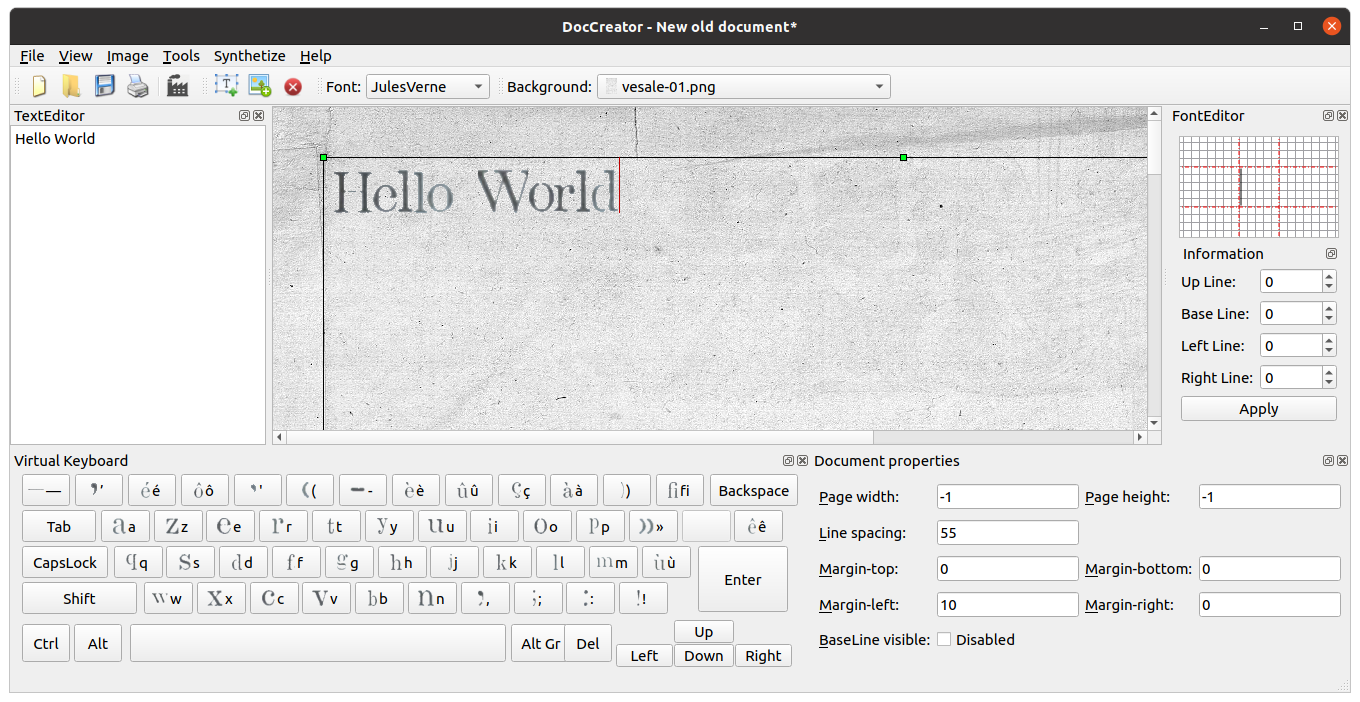Click the Right arrow virtual key
Image resolution: width=1360 pixels, height=702 pixels.
763,656
